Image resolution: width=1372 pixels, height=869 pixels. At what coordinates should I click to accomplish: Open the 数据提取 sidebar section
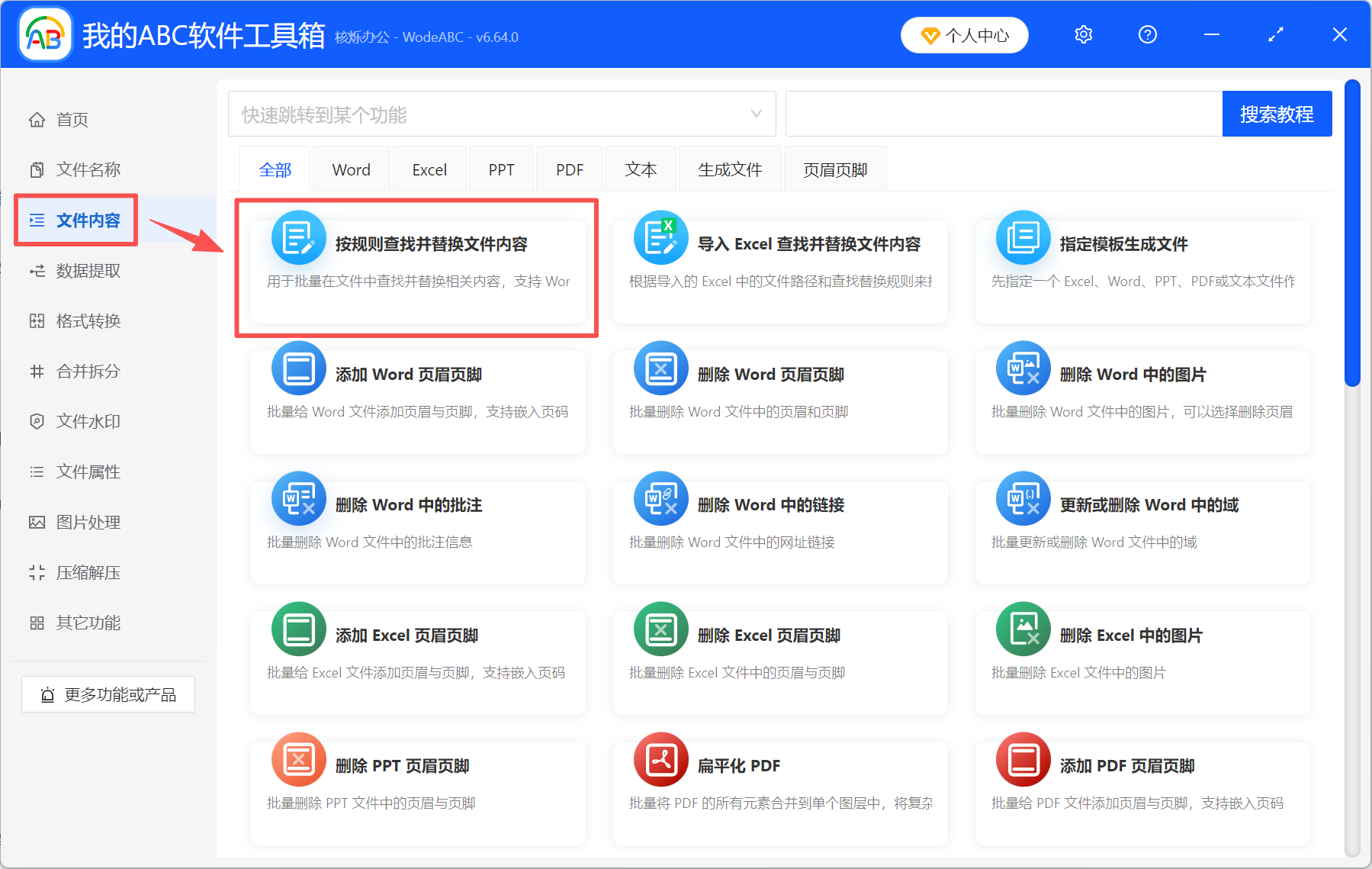coord(37,271)
